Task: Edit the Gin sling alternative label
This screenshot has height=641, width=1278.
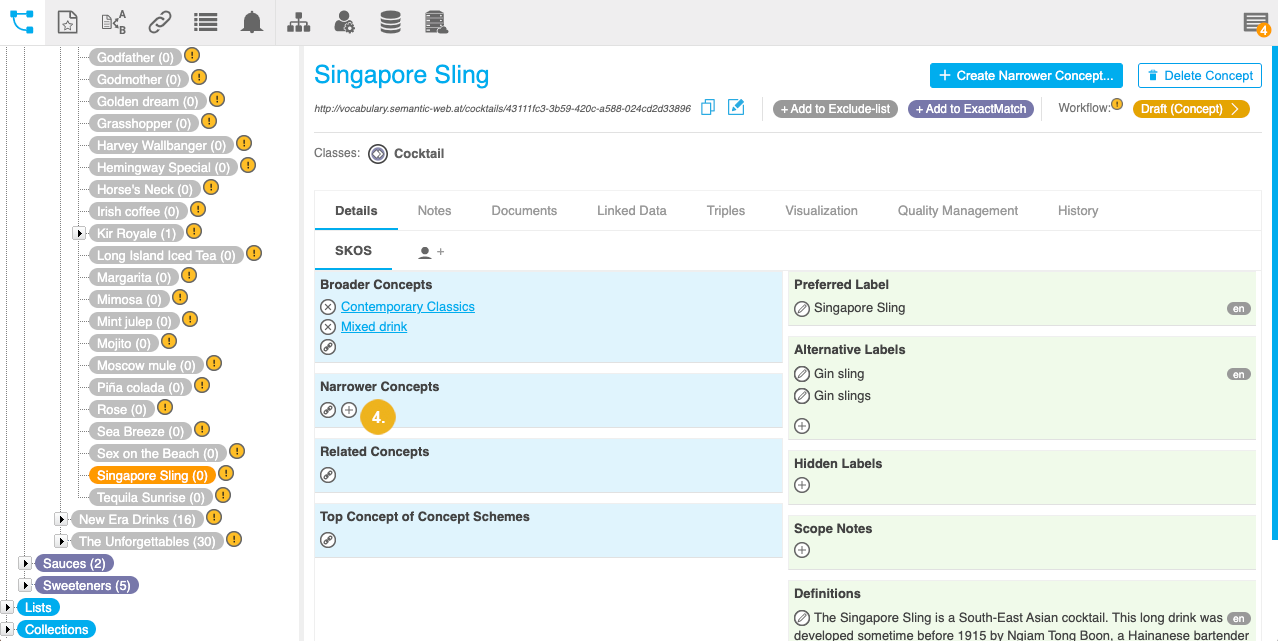Action: pyautogui.click(x=801, y=374)
